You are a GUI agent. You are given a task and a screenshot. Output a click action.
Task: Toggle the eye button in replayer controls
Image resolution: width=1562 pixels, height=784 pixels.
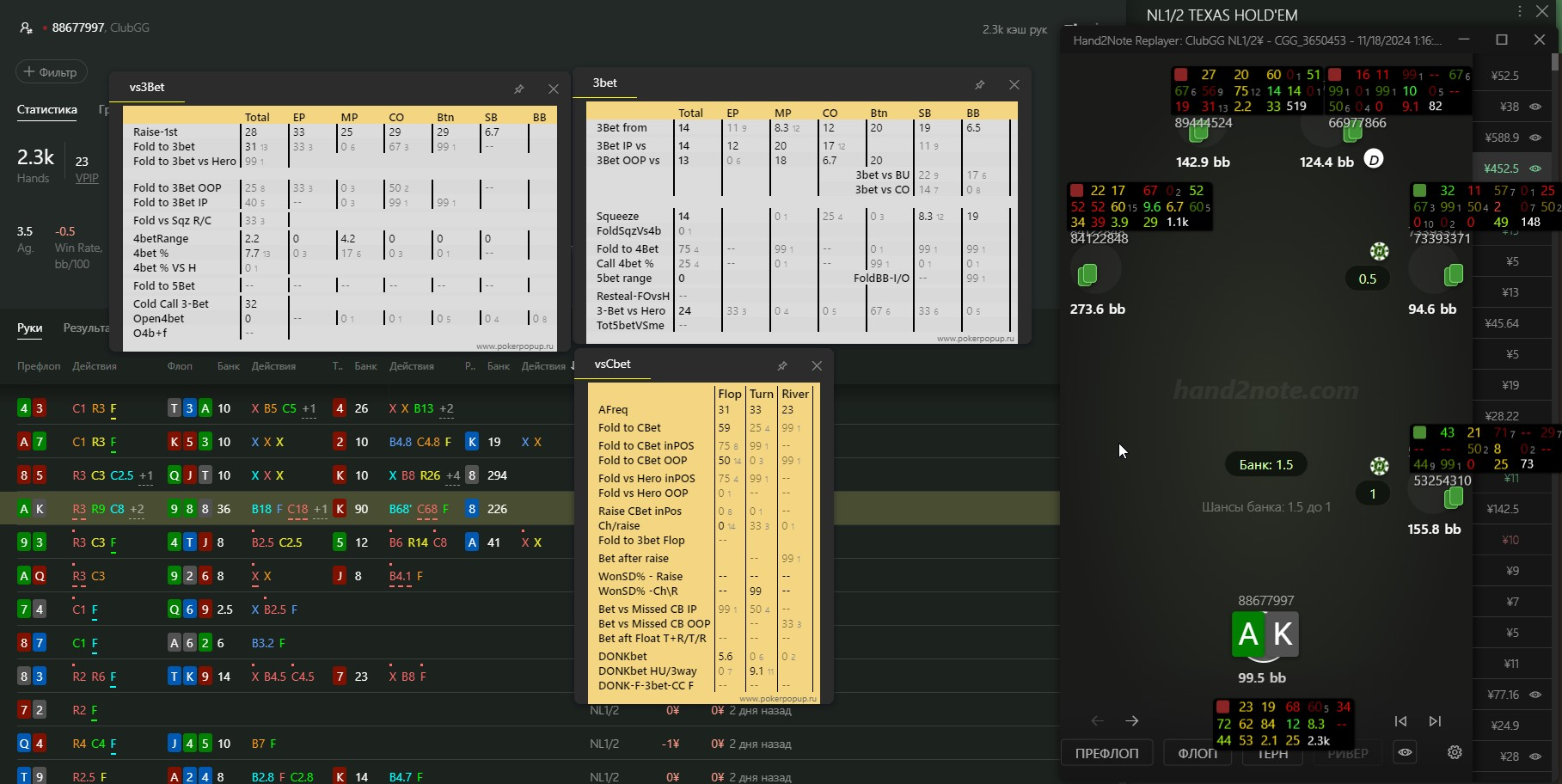pyautogui.click(x=1405, y=752)
